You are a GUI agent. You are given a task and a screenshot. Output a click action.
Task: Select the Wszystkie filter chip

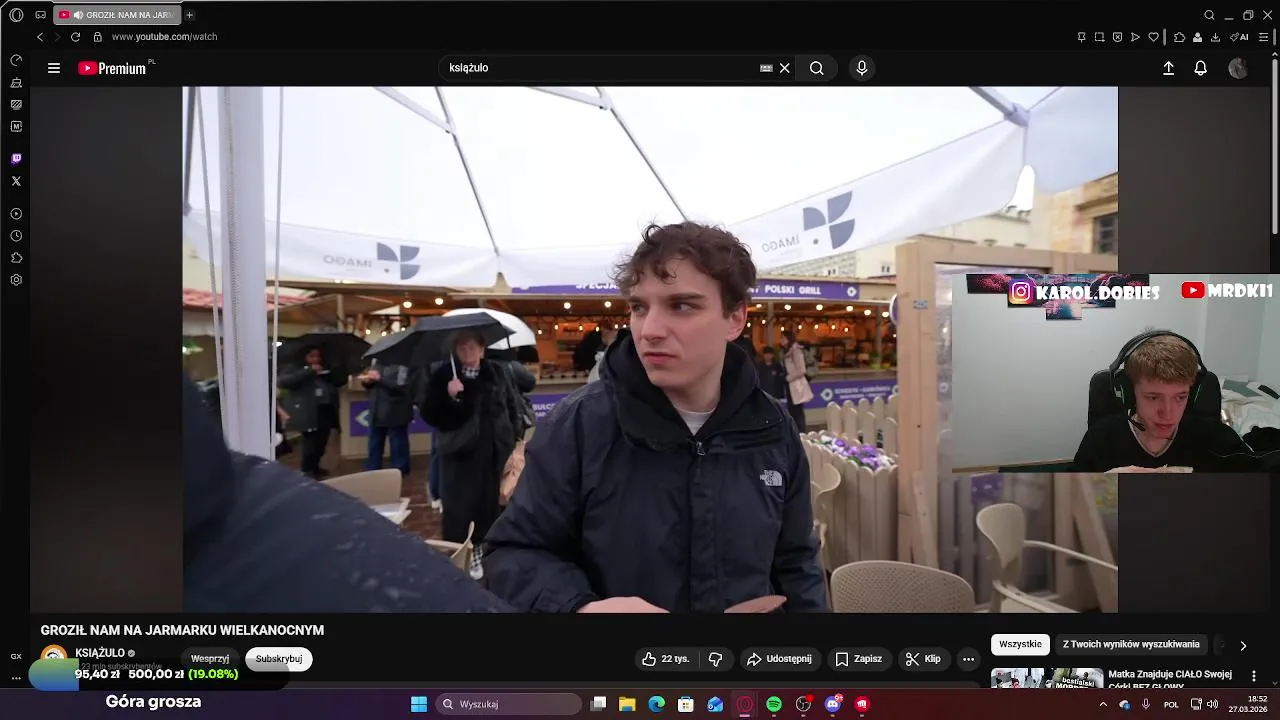click(x=1020, y=645)
